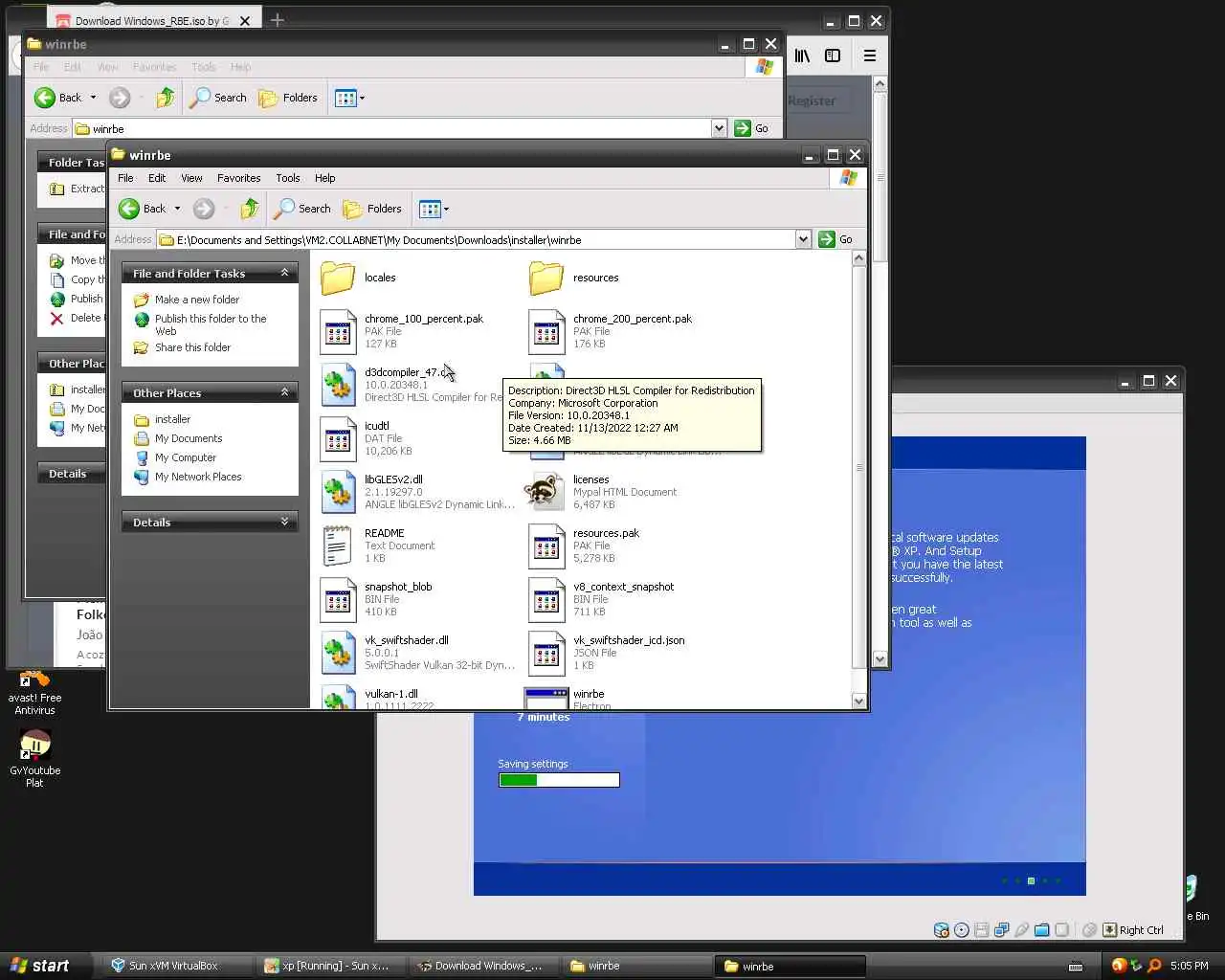
Task: Select resources.pak file icon
Action: pyautogui.click(x=546, y=546)
